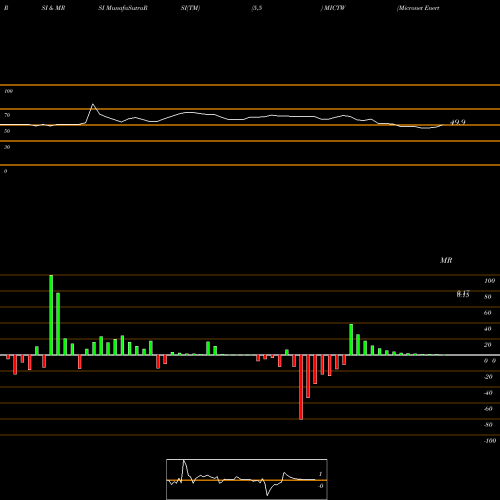This screenshot has width=500, height=500.
Task: Click the MR axis label -100
Action: coord(490,441)
